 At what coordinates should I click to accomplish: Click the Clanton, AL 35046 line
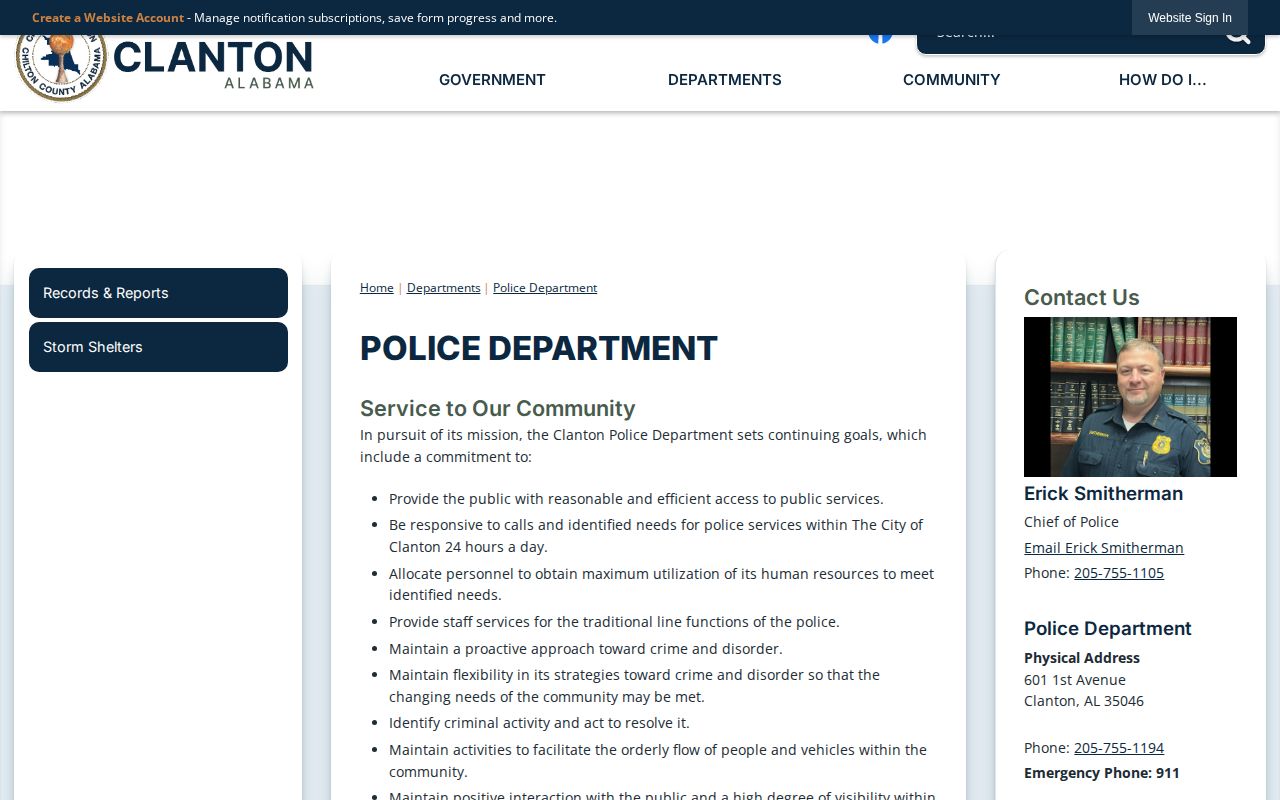[x=1084, y=701]
